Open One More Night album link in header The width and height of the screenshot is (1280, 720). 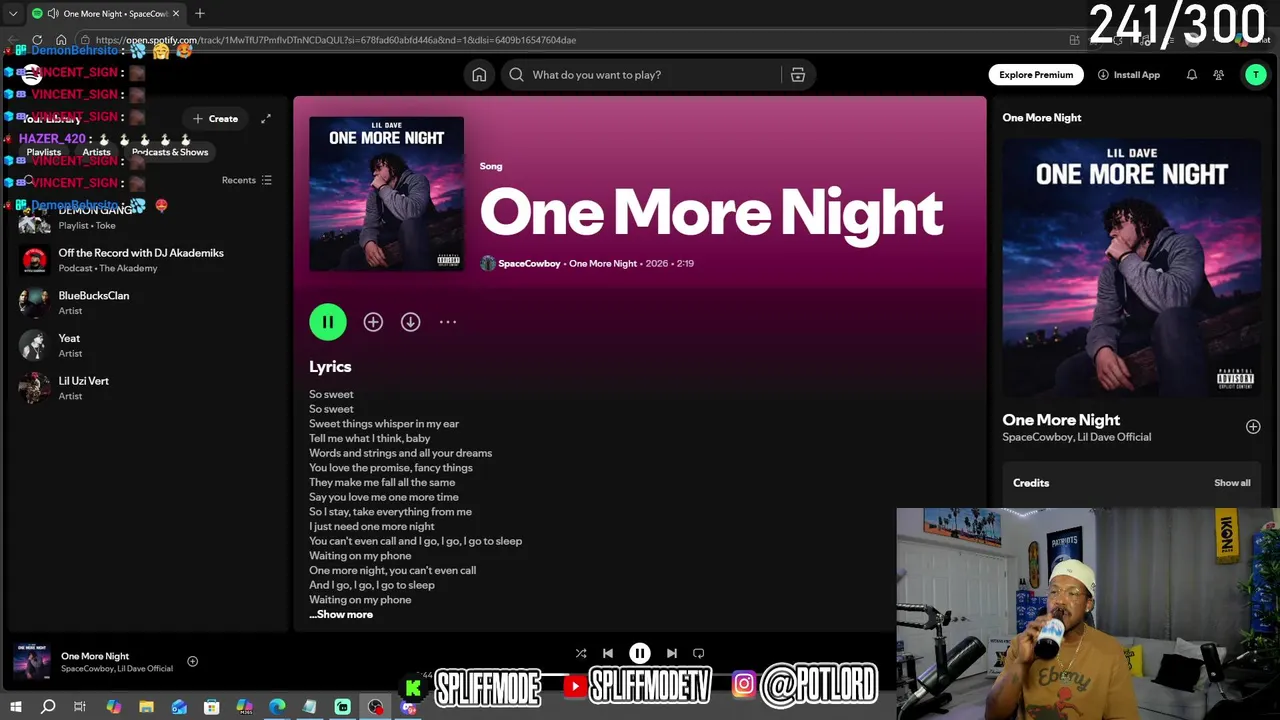click(603, 264)
